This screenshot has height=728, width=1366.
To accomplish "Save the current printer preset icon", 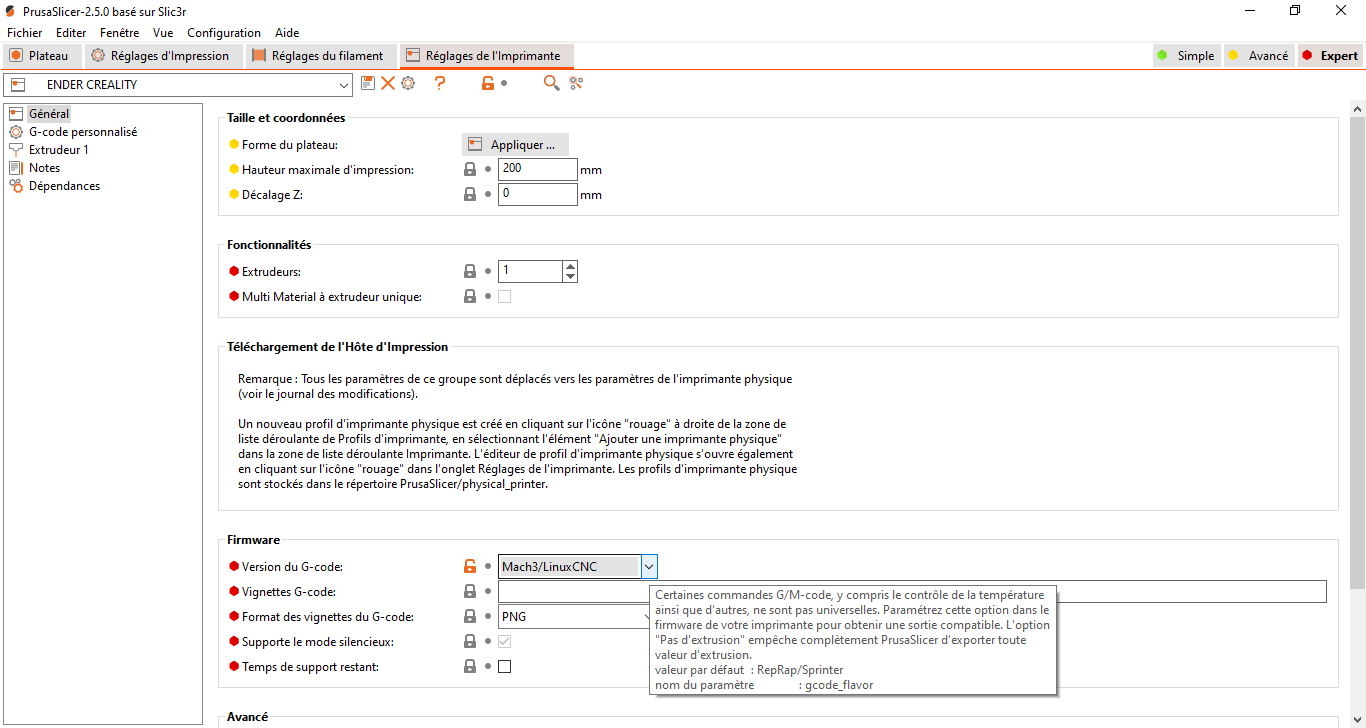I will click(368, 83).
